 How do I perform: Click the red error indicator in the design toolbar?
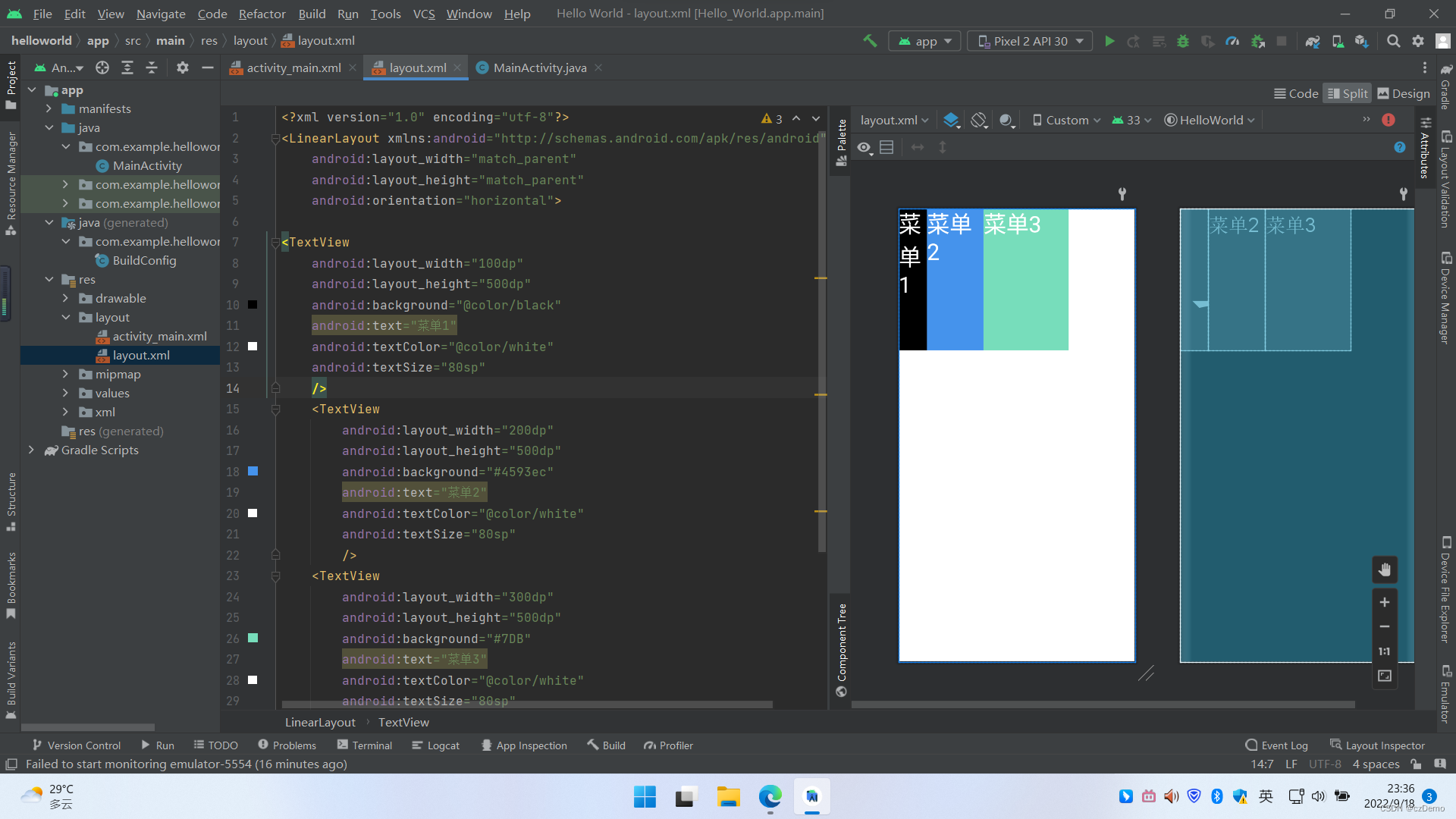tap(1389, 120)
